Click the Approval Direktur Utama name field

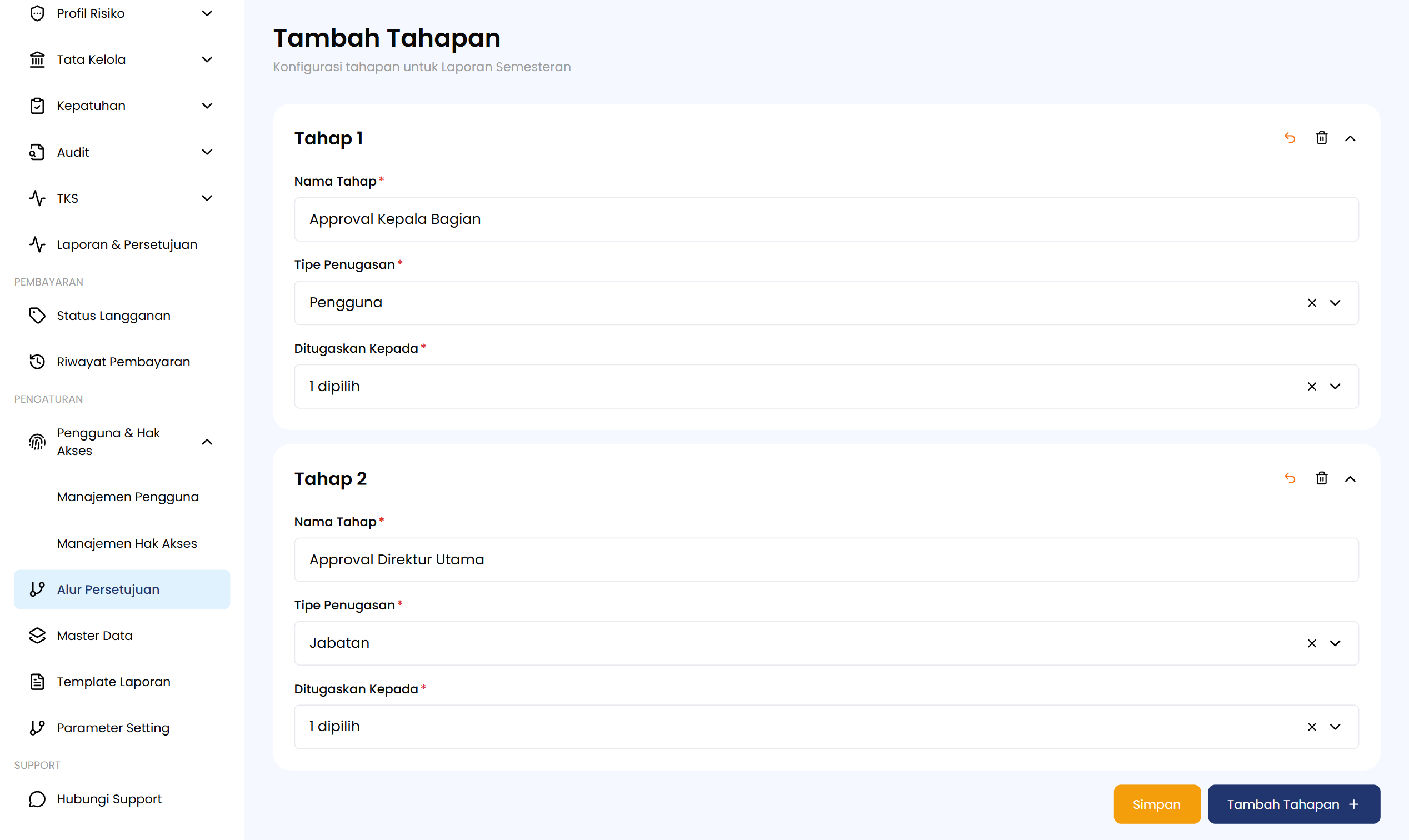click(x=826, y=560)
